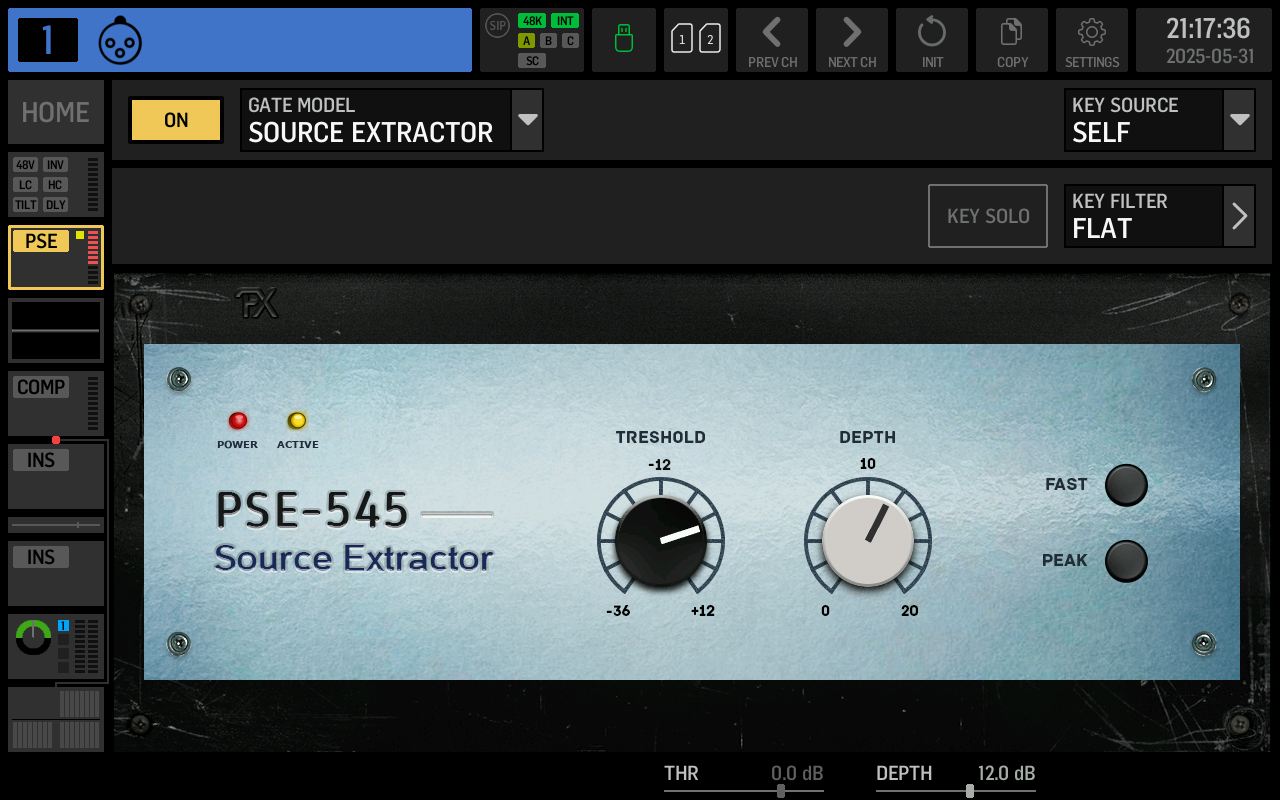Viewport: 1280px width, 800px height.
Task: Enable KEY SOLO monitoring
Action: (x=987, y=215)
